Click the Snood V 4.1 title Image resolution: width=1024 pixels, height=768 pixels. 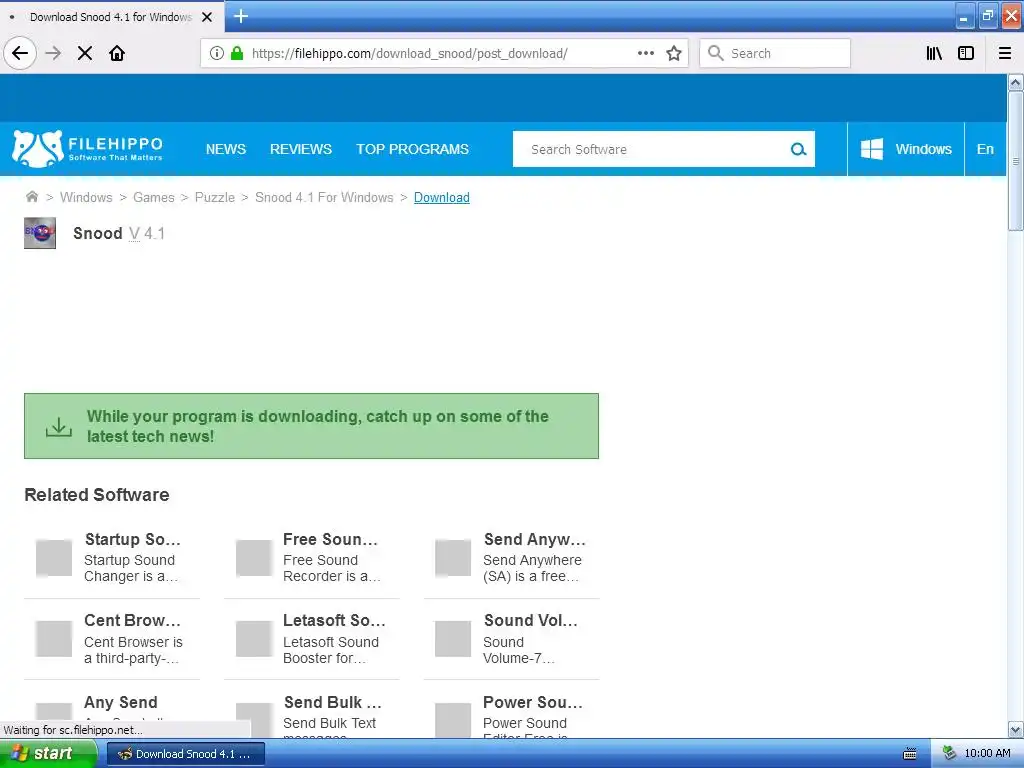pyautogui.click(x=119, y=233)
